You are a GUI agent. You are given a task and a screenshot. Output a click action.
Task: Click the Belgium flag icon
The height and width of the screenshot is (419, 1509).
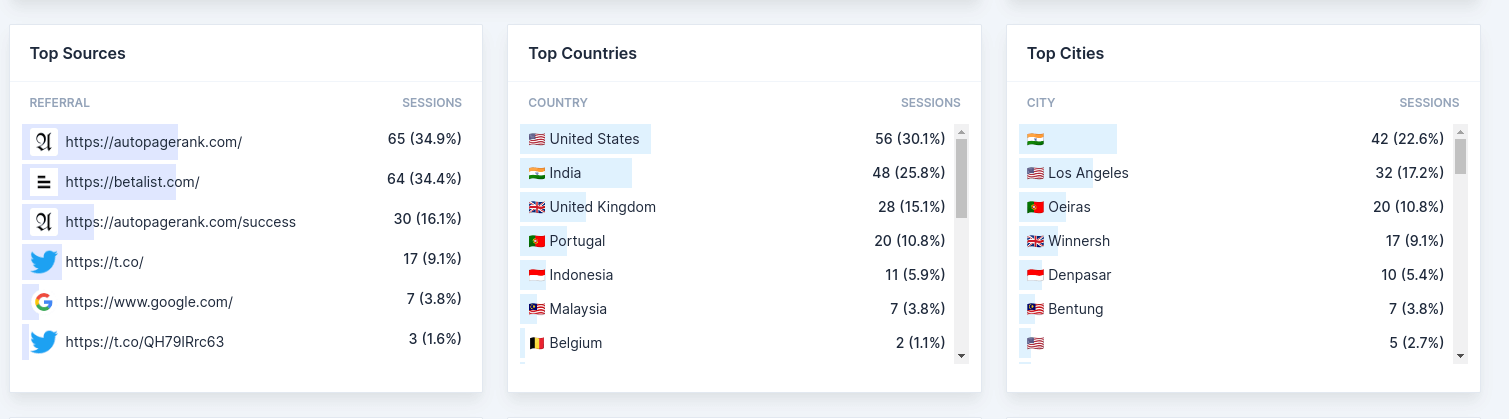(x=537, y=343)
